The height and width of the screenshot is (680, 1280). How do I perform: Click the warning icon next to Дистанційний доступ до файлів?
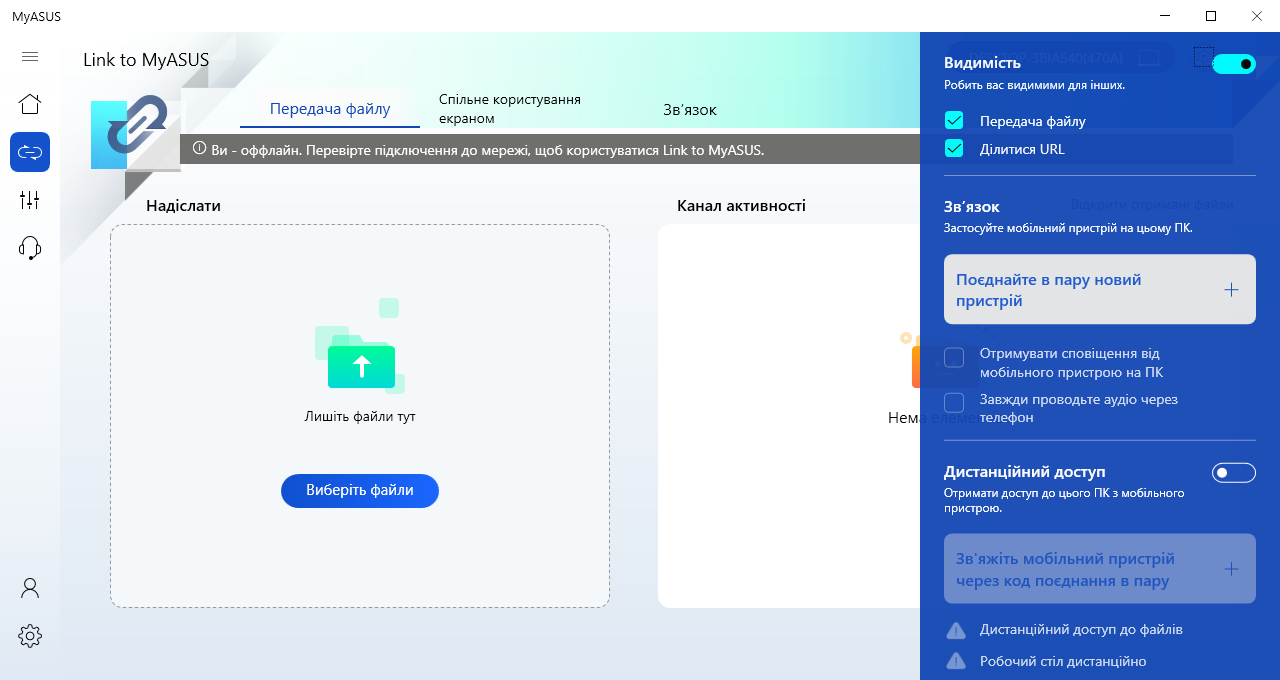[956, 630]
